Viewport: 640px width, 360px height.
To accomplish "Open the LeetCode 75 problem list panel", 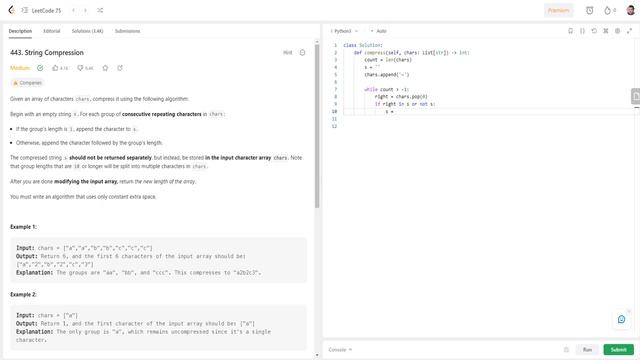I will pyautogui.click(x=25, y=10).
